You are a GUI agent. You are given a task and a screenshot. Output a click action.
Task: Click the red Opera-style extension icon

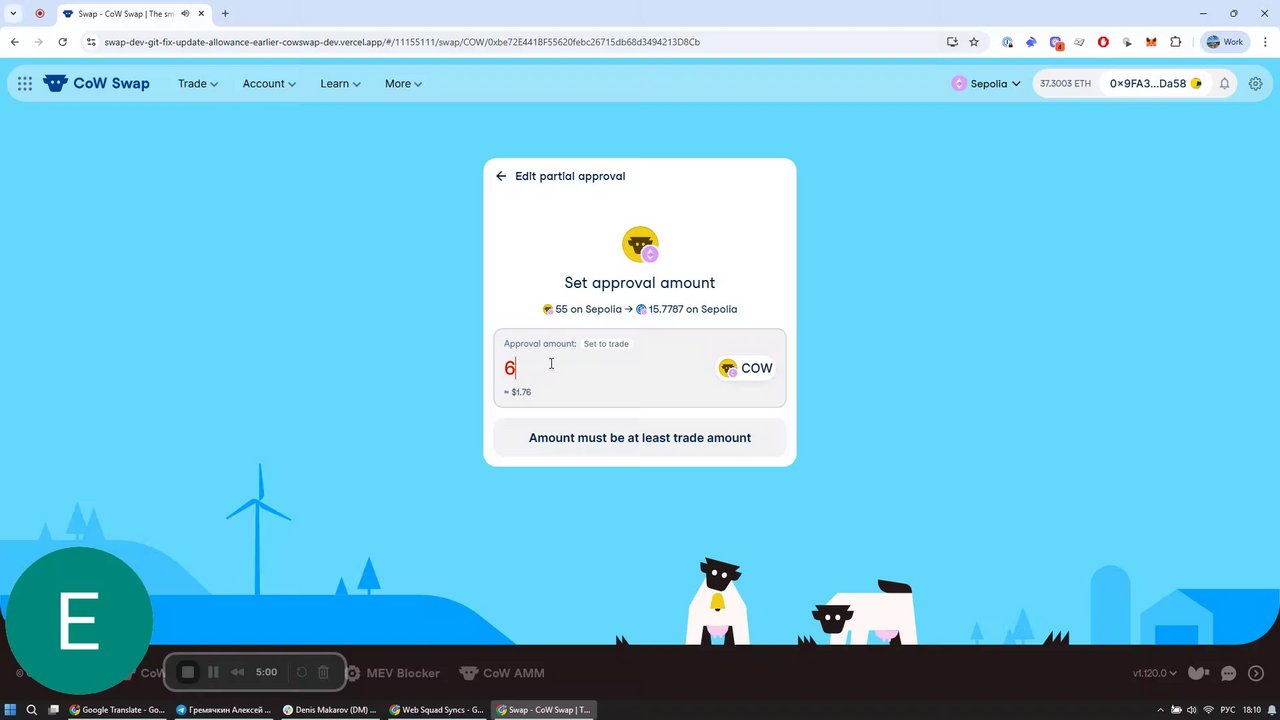1103,42
